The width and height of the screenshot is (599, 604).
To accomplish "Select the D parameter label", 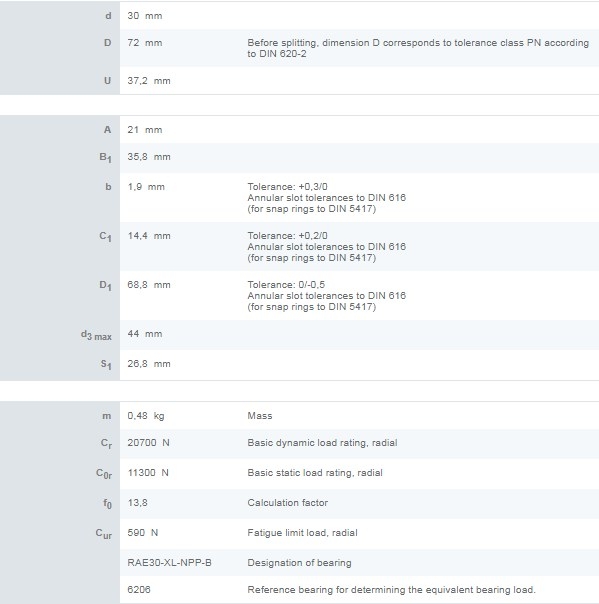I will tap(107, 43).
